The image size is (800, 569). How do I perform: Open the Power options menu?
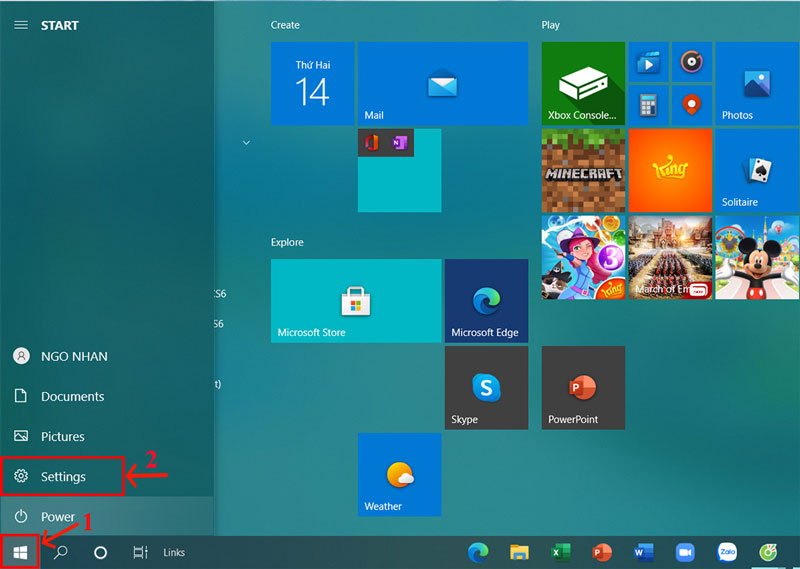[107, 516]
